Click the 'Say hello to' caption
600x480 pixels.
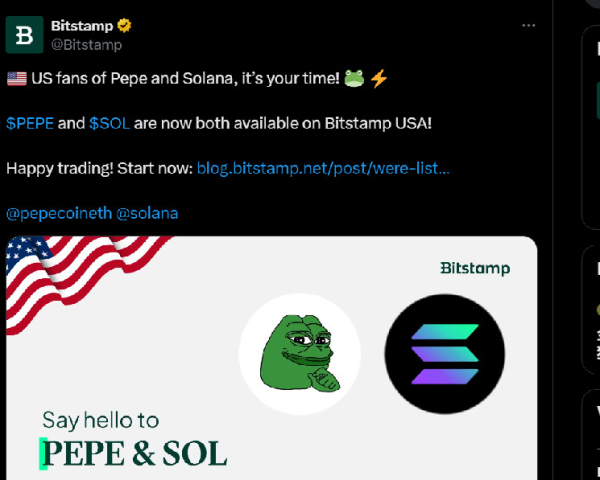100,420
